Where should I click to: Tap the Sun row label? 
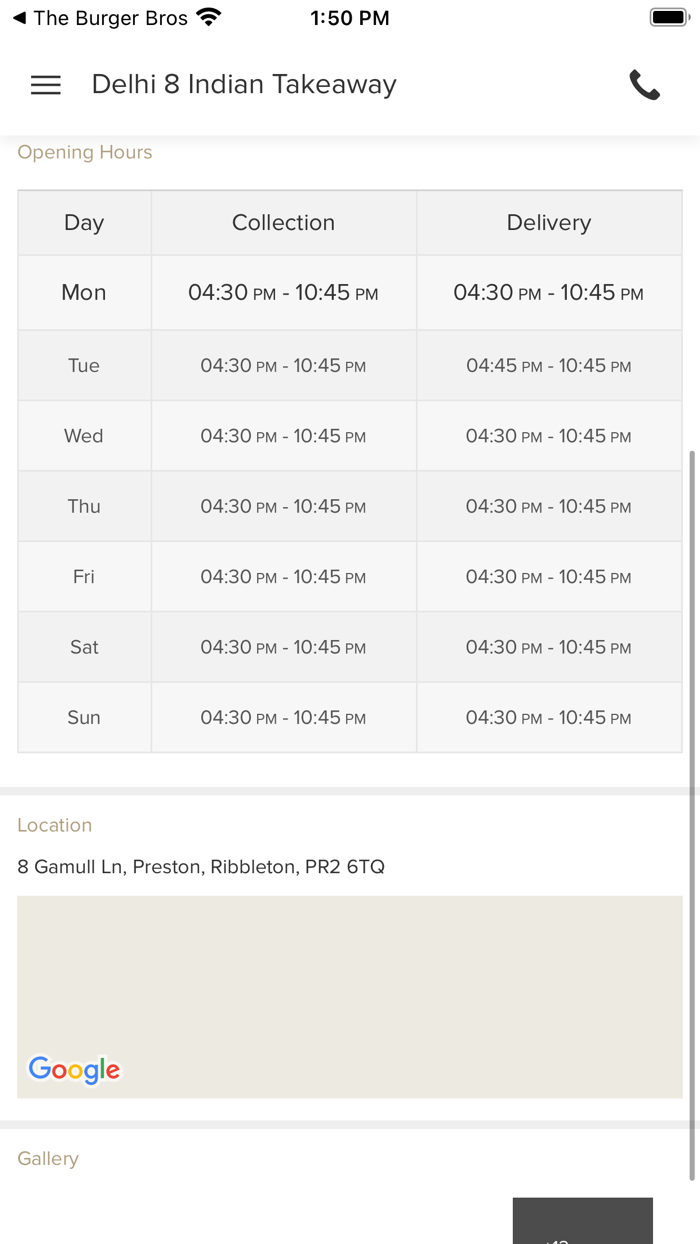click(84, 718)
